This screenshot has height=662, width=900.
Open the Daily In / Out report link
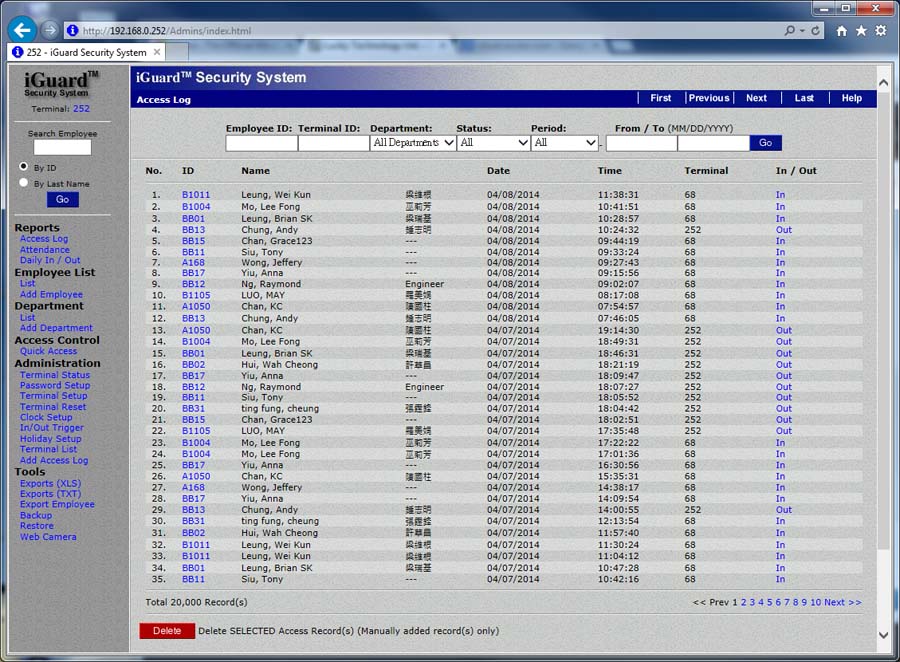(50, 260)
